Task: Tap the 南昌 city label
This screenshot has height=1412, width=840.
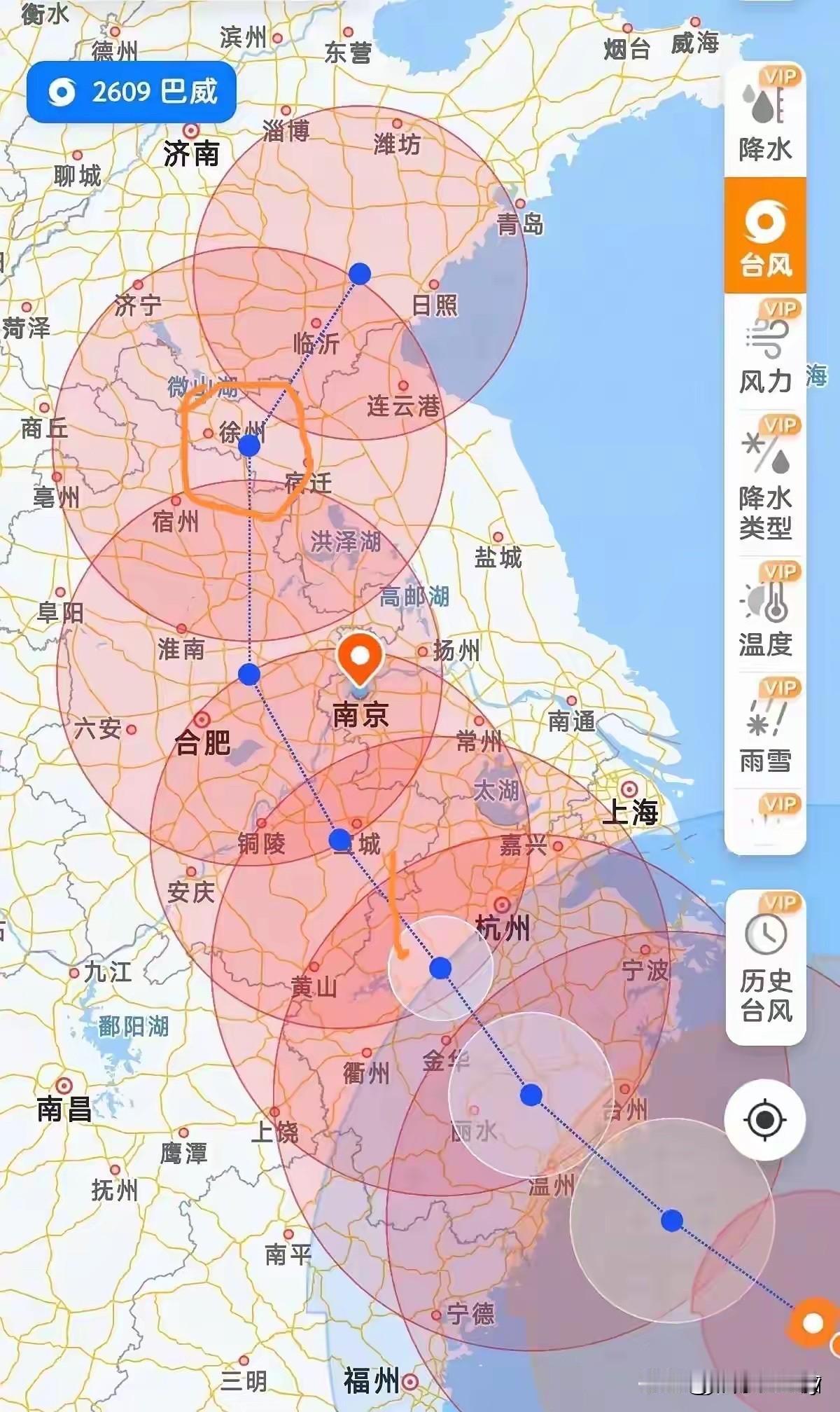Action: (64, 1109)
